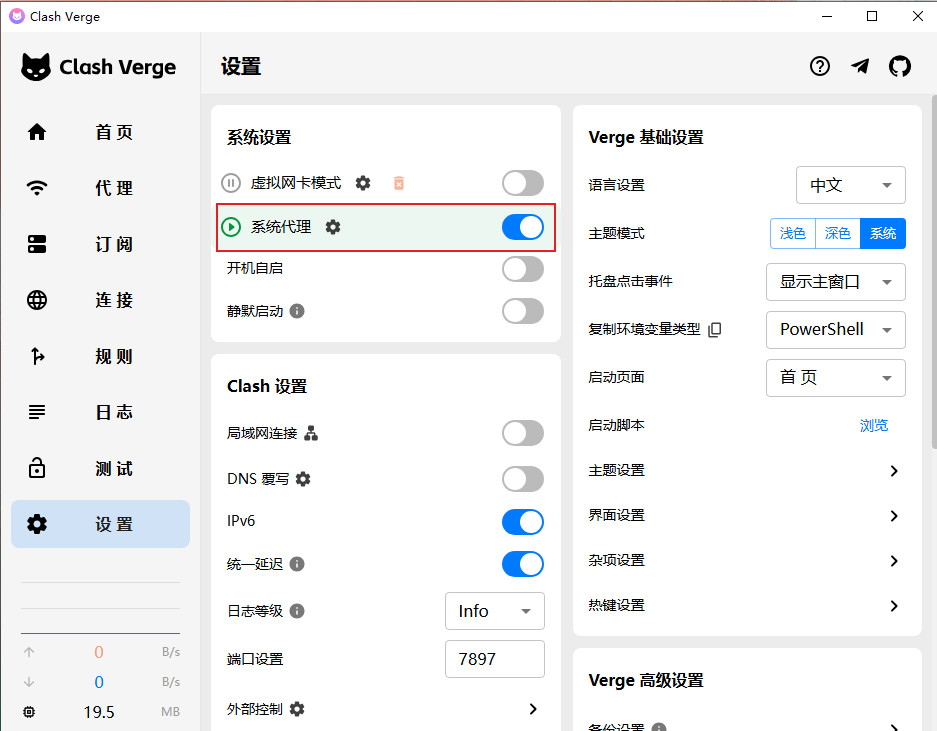This screenshot has width=937, height=731.
Task: Disable the 系统代理 switch
Action: click(x=522, y=227)
